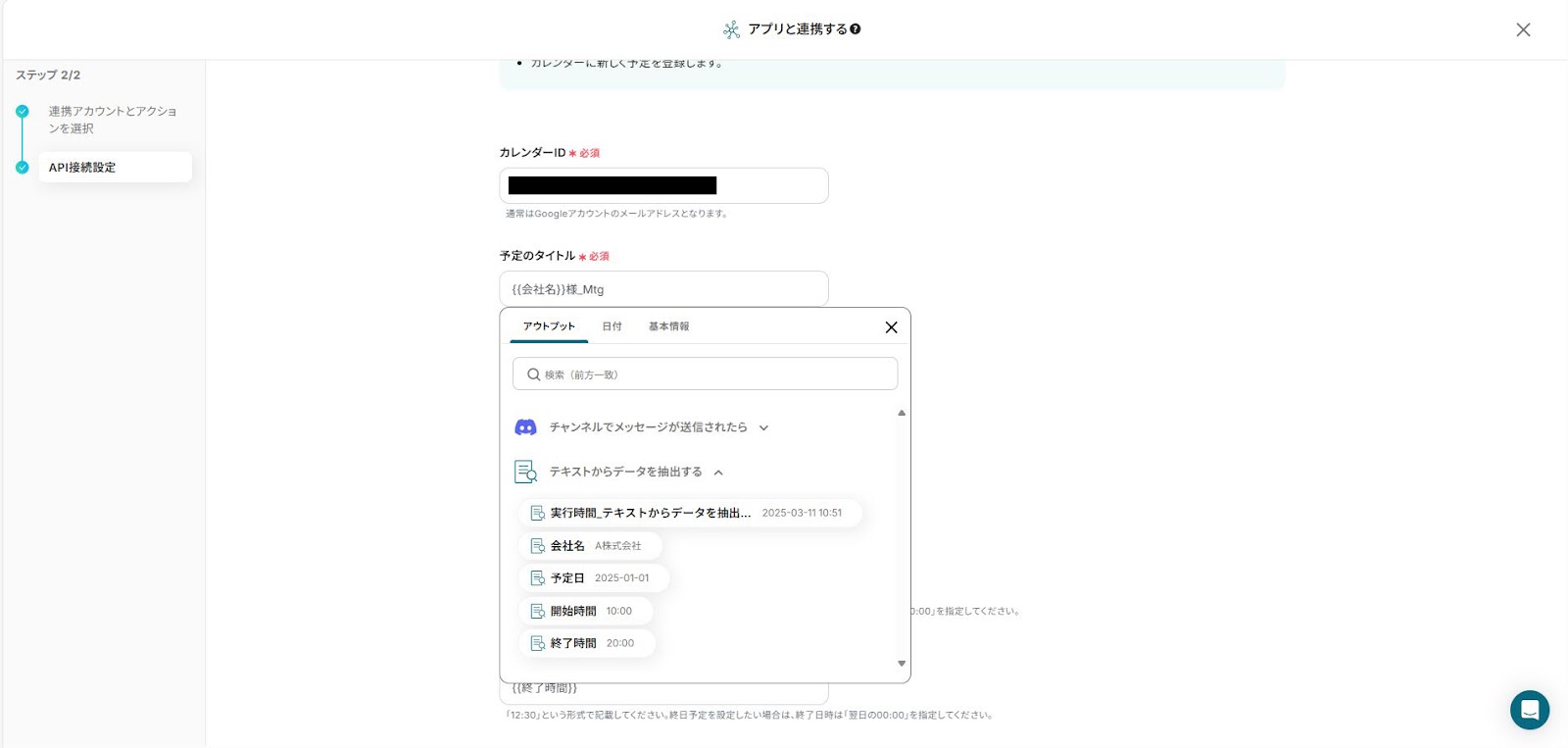Click the 実行時間 item icon
Screen dimensions: 1568x748
coord(537,513)
